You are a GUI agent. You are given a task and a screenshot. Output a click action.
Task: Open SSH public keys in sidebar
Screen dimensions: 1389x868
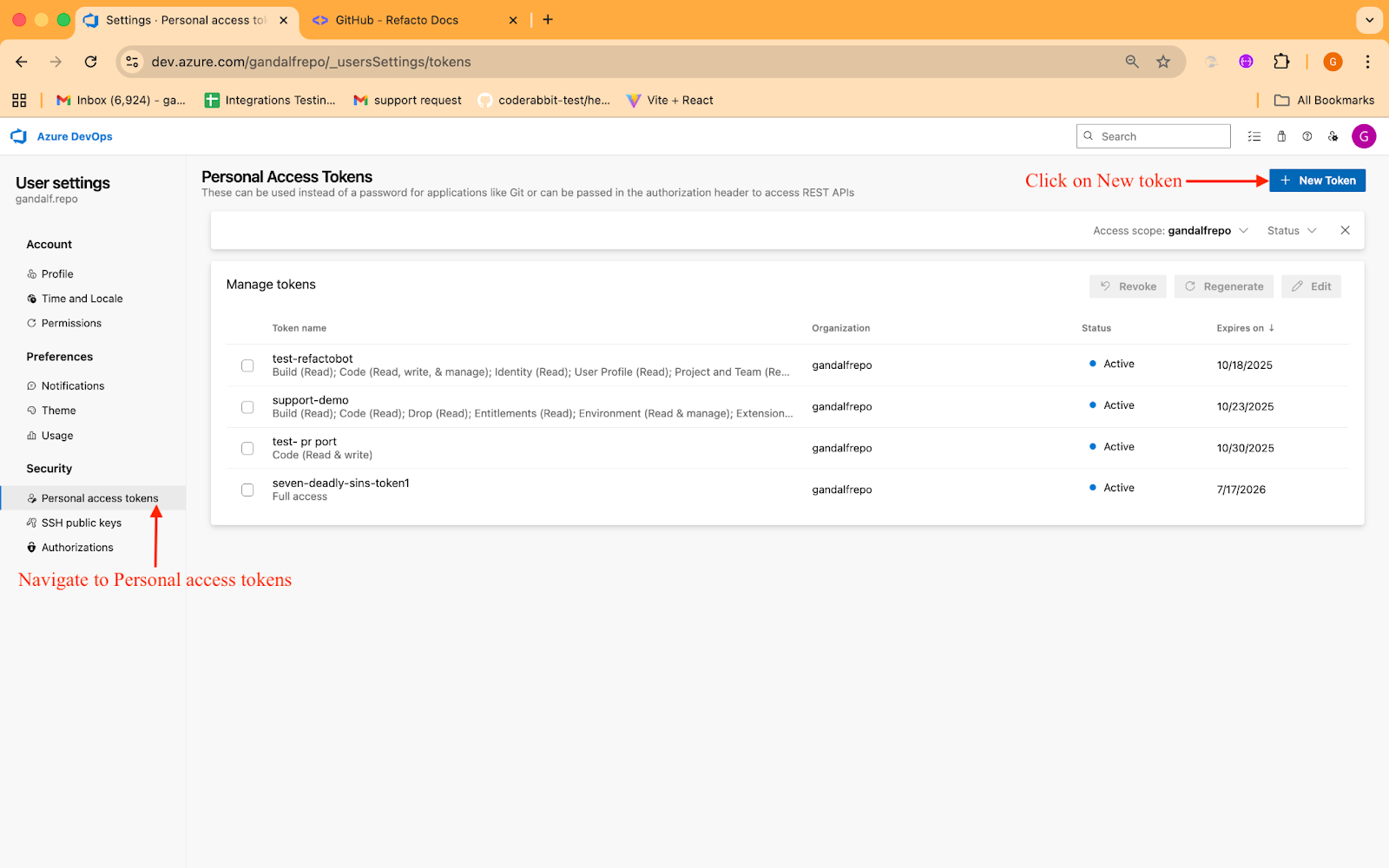82,523
